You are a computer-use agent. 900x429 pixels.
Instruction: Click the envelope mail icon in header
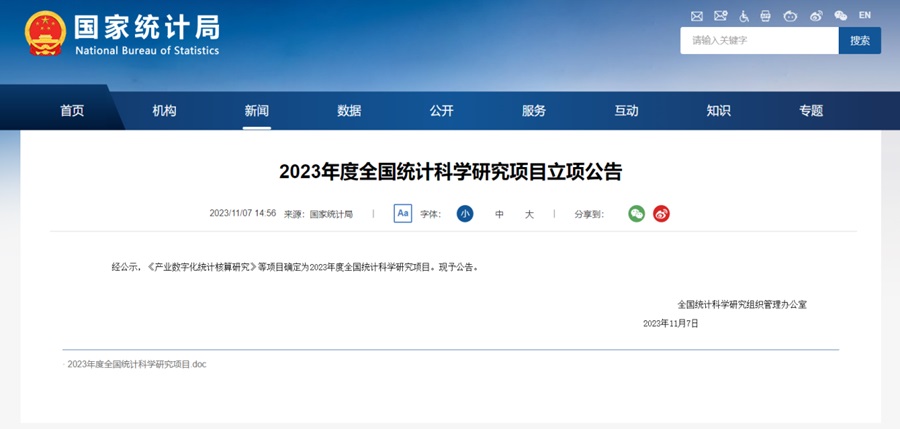click(x=697, y=16)
